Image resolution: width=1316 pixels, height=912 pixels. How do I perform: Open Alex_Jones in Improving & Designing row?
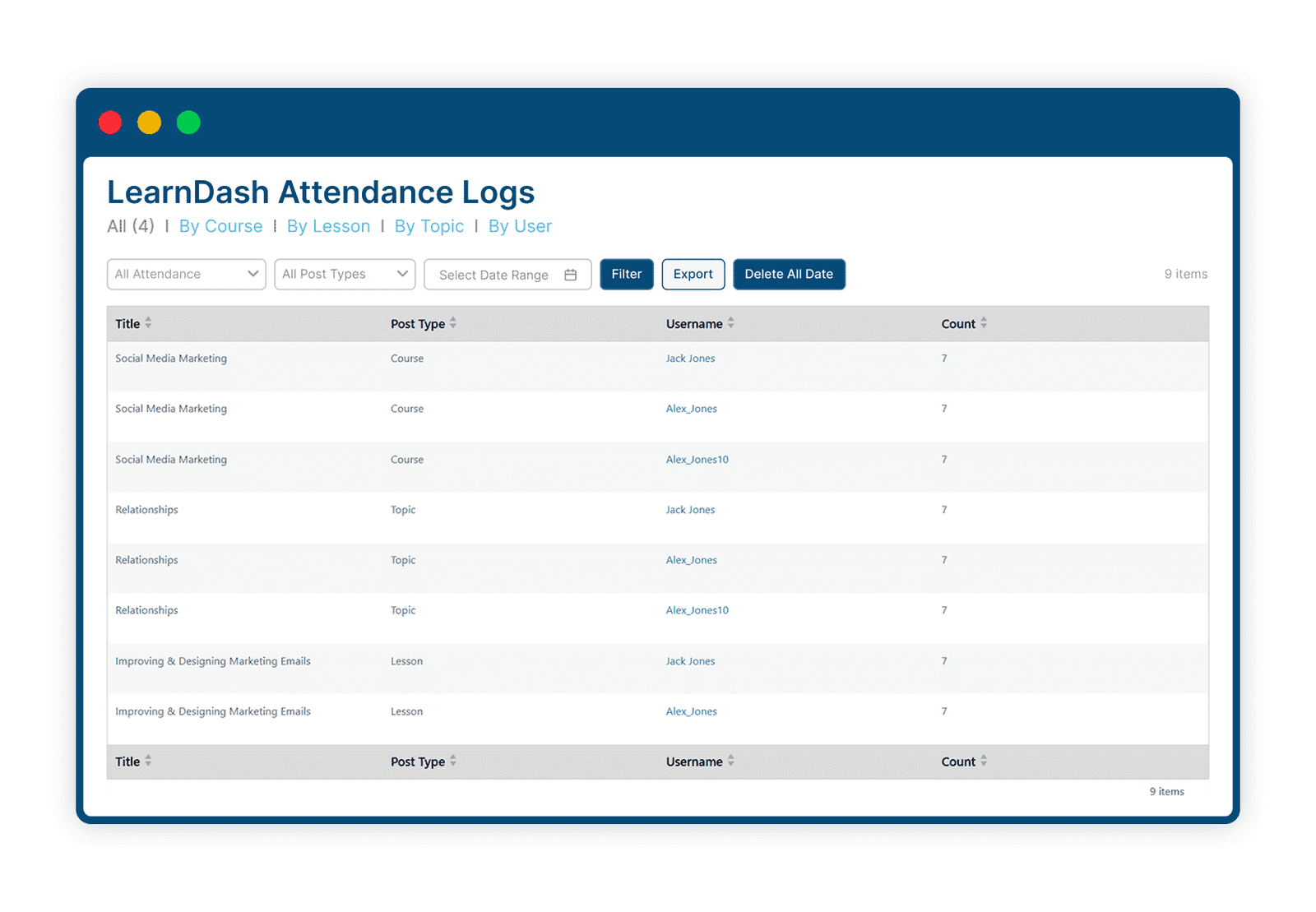[x=691, y=711]
